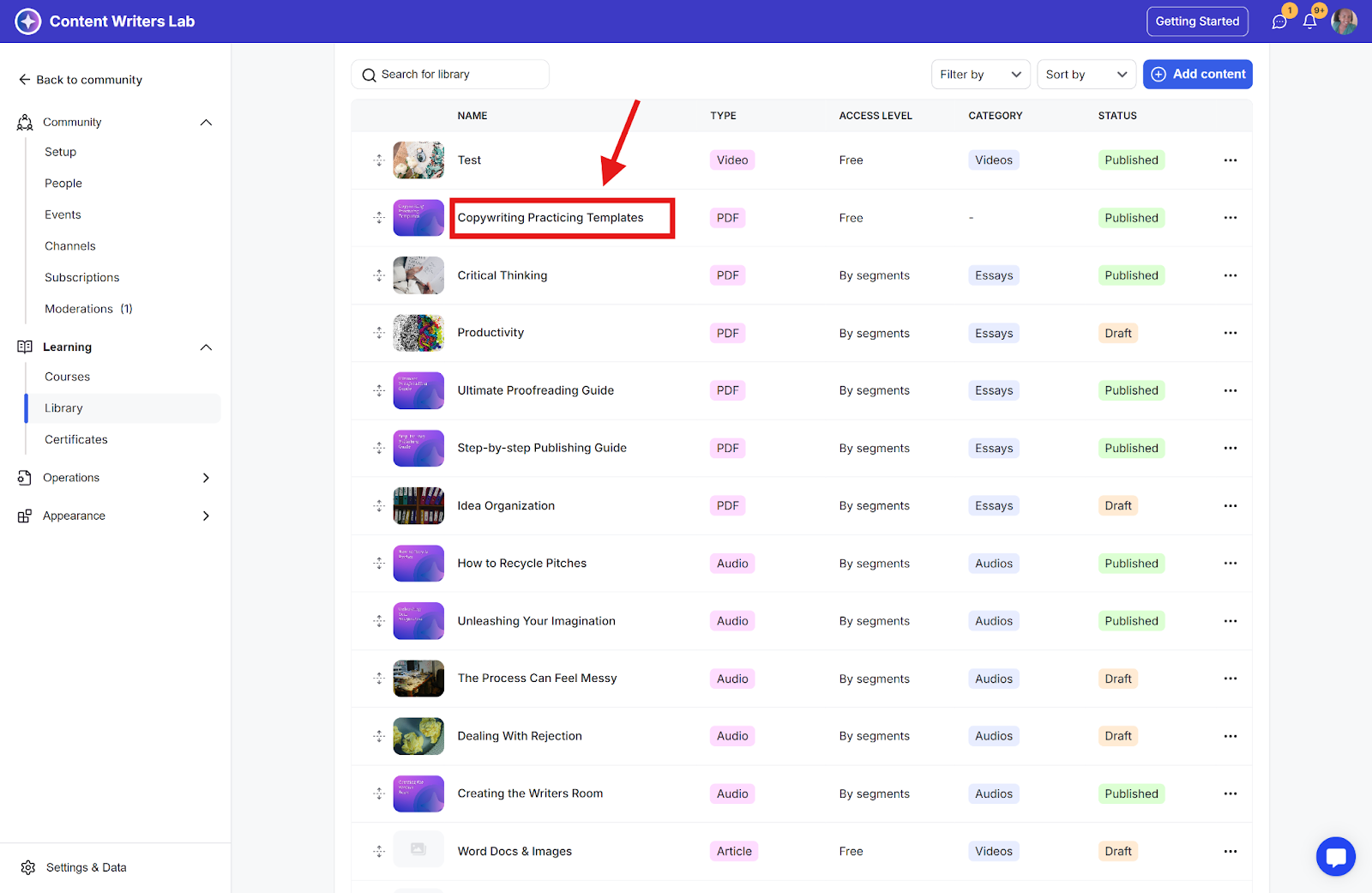Open the Channels page

click(70, 246)
